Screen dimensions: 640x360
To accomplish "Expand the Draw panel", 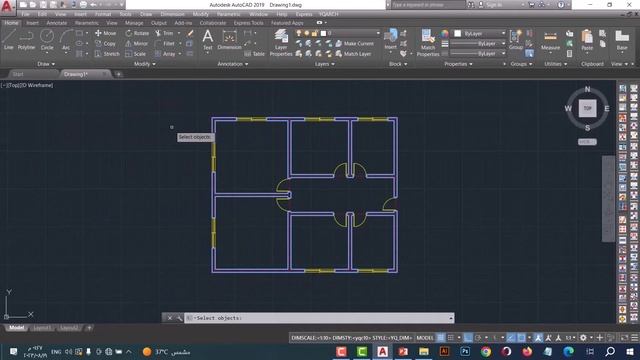I will click(46, 64).
